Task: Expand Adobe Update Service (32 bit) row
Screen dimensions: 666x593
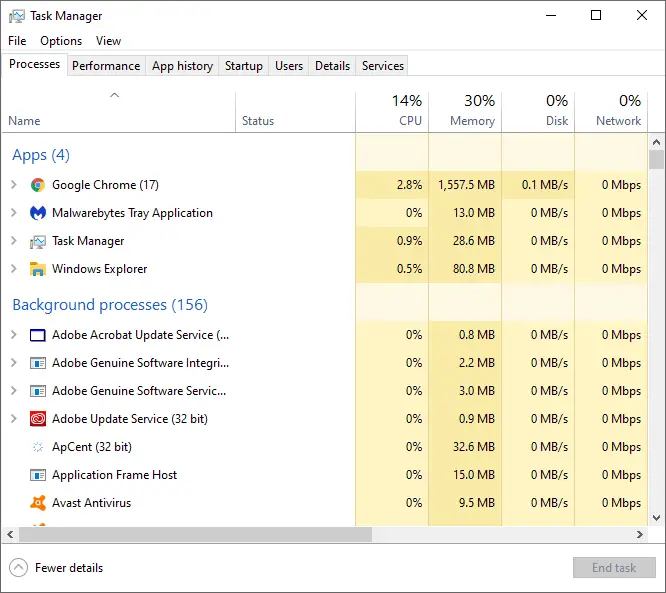Action: click(x=14, y=419)
